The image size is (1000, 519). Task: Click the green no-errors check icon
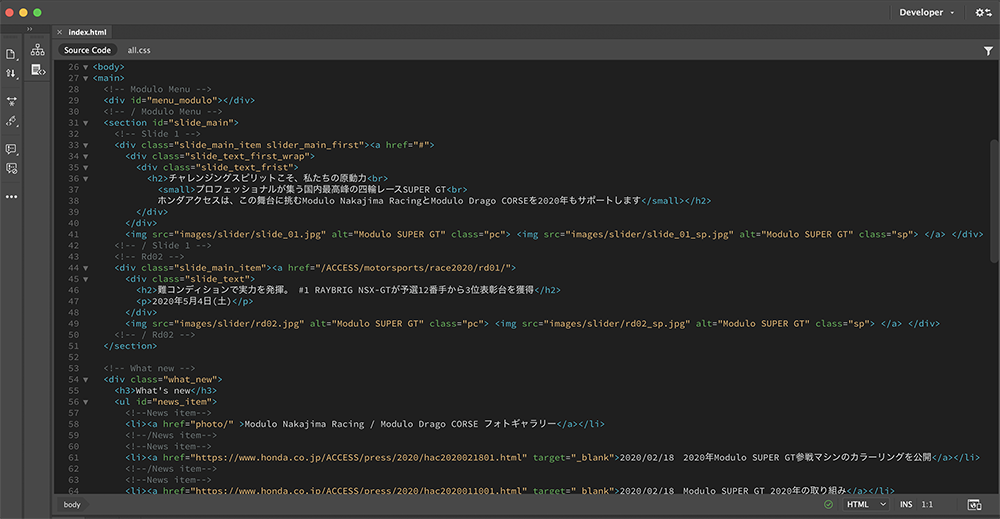pyautogui.click(x=828, y=504)
